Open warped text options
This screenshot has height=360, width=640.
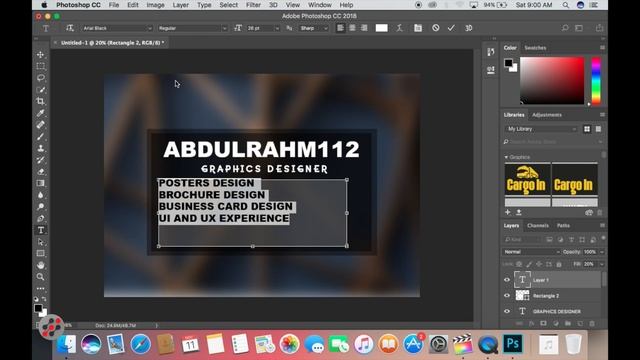pyautogui.click(x=399, y=28)
